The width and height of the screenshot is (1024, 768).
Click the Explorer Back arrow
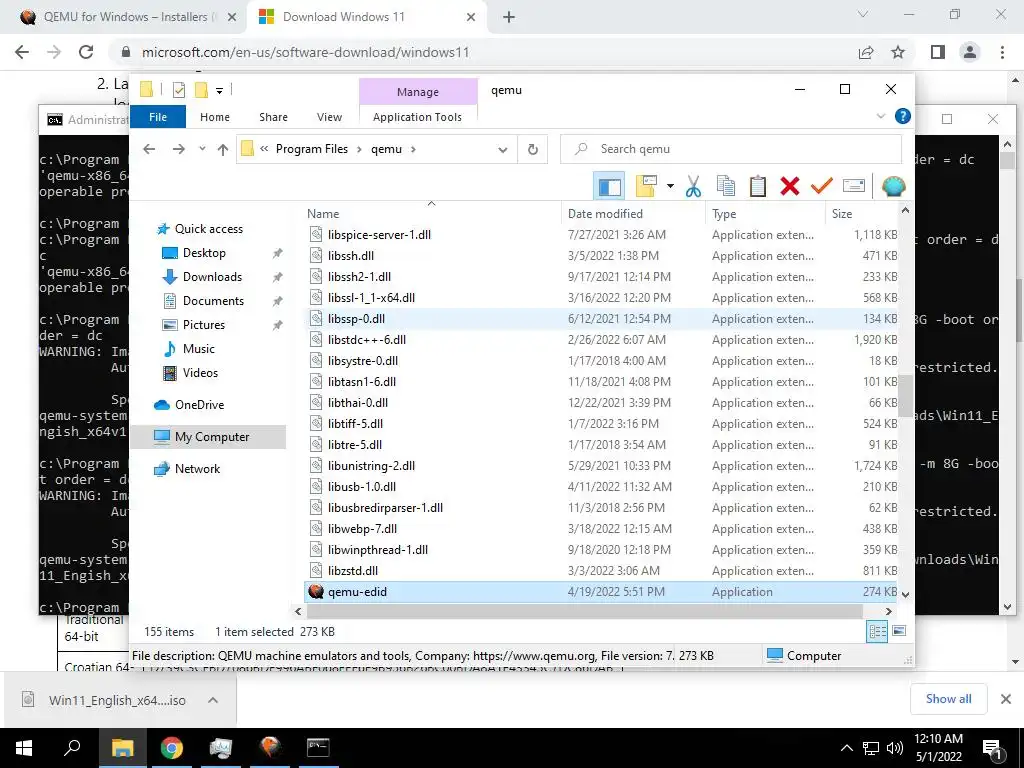coord(149,149)
